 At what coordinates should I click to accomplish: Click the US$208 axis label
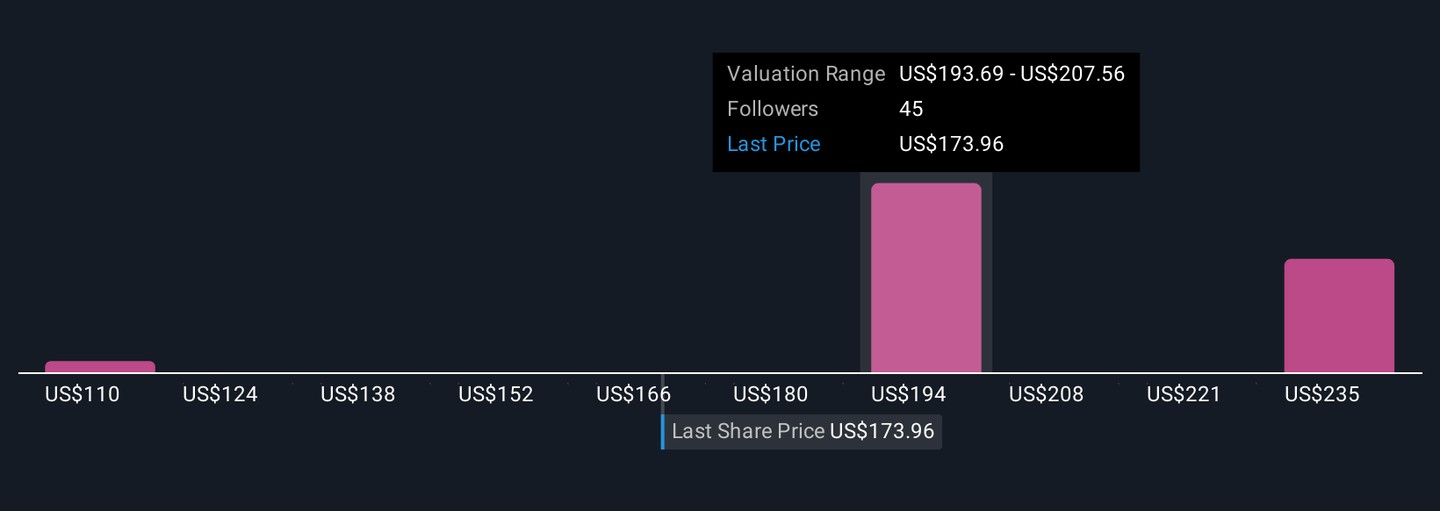[1046, 394]
